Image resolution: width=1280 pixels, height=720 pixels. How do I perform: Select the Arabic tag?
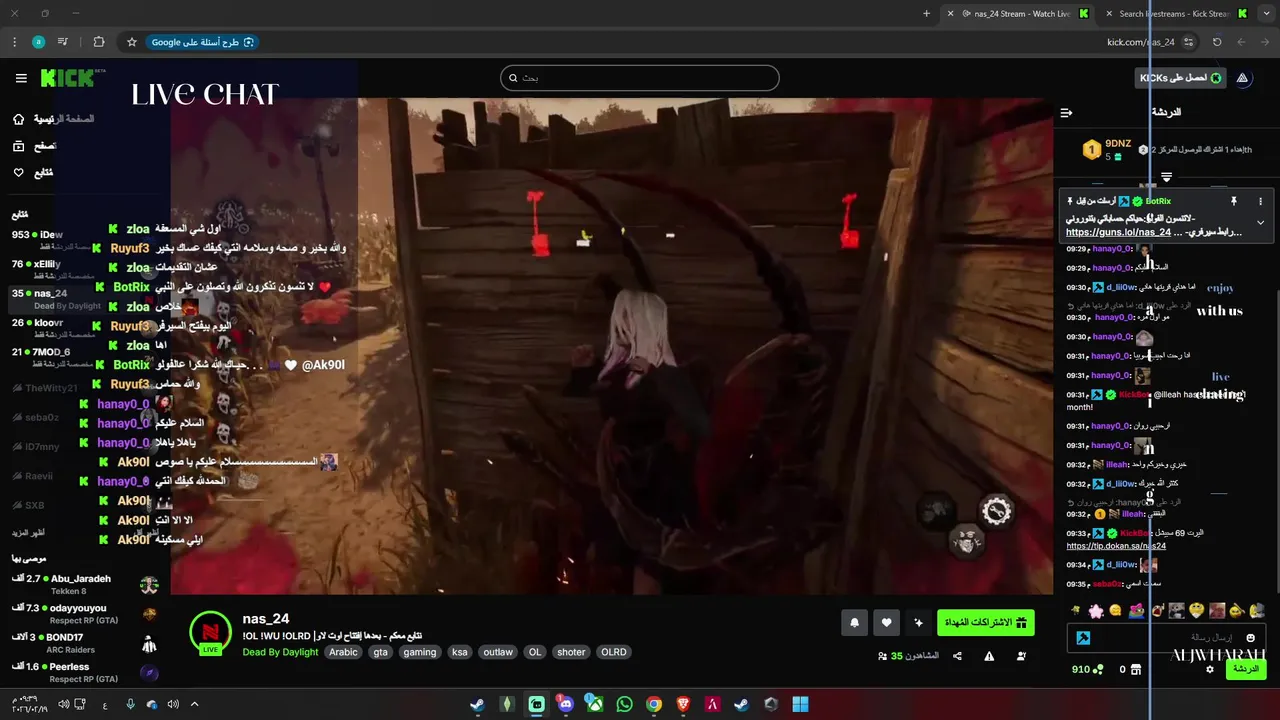pos(343,652)
